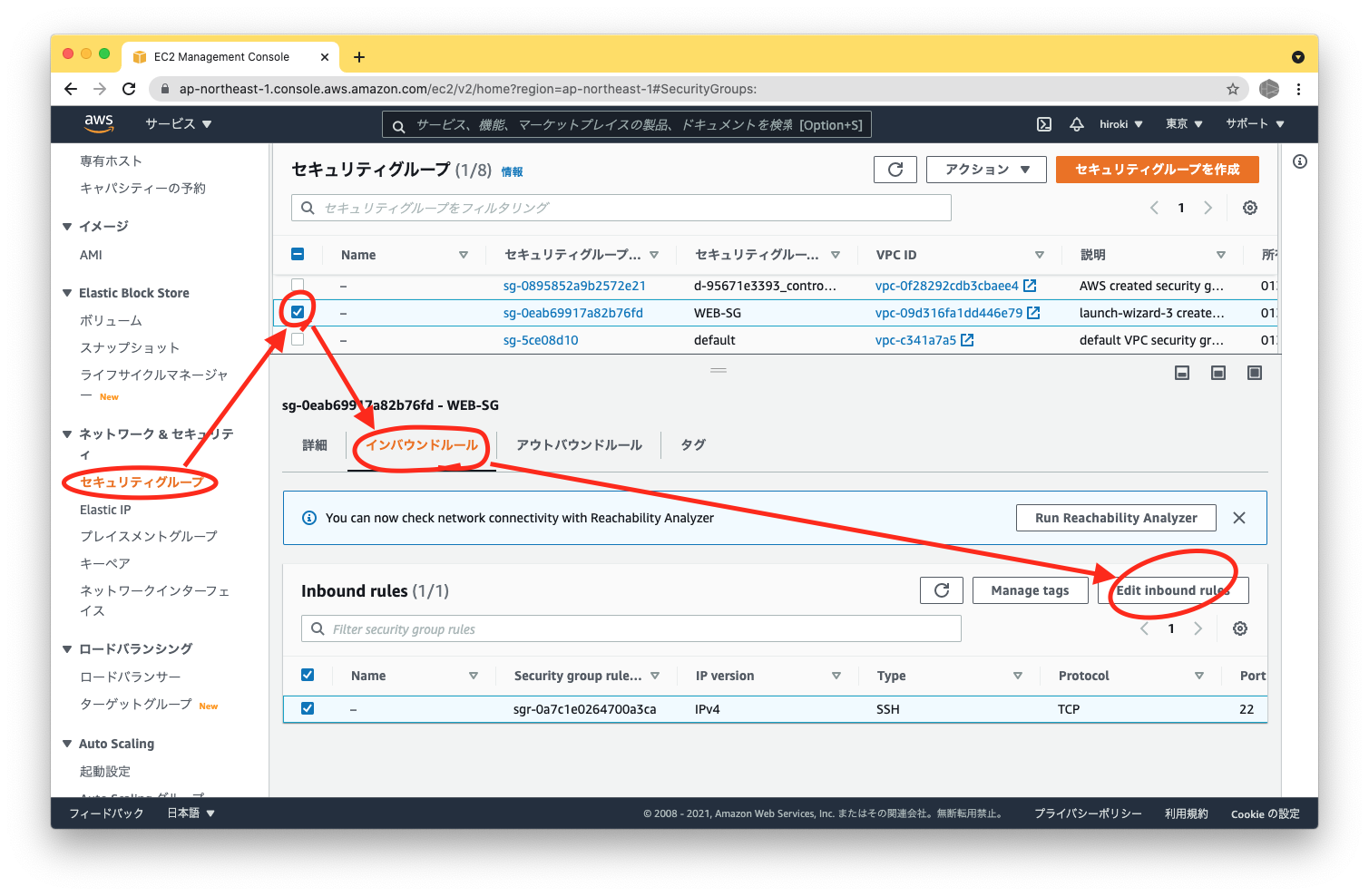Click the フィードバック footer link
The width and height of the screenshot is (1369, 896).
[106, 813]
